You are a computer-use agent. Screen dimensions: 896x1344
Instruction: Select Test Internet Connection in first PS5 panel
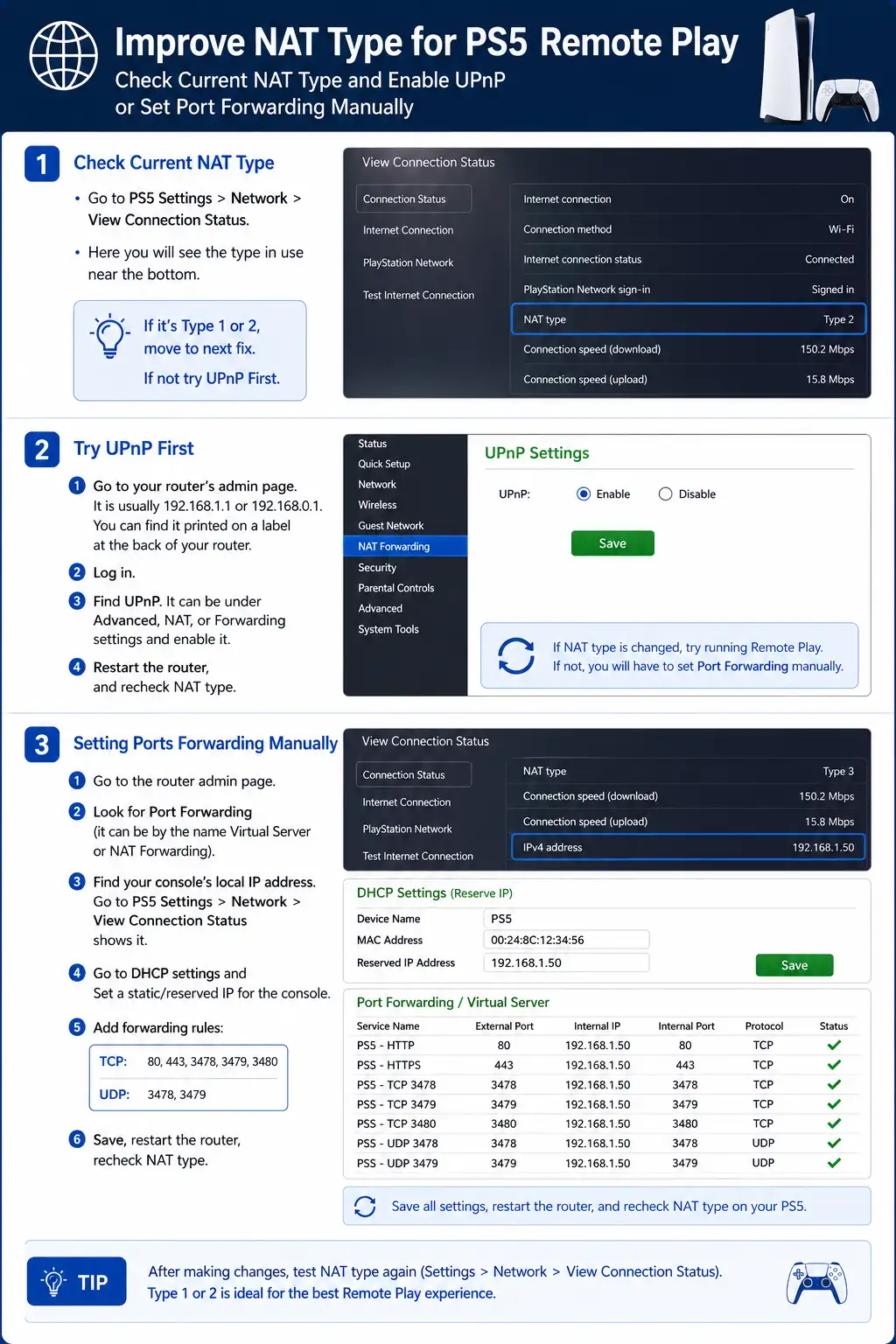[418, 295]
